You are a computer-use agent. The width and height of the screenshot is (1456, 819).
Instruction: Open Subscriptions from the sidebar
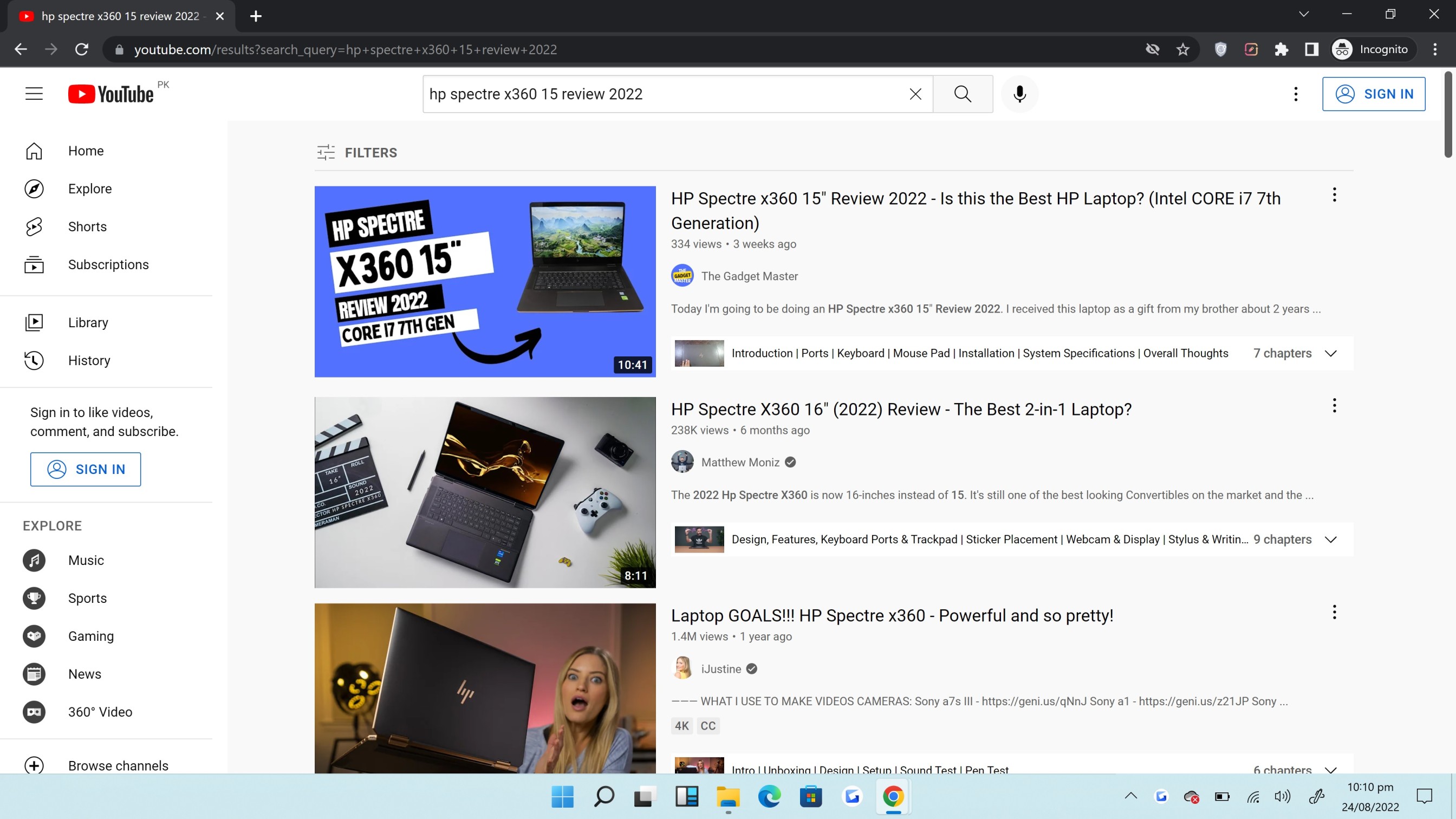[108, 264]
